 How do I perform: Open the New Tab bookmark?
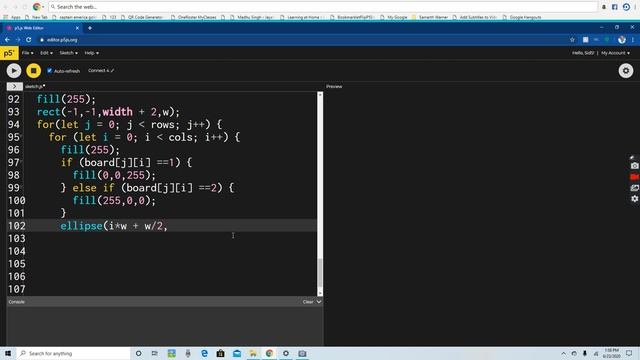point(36,17)
